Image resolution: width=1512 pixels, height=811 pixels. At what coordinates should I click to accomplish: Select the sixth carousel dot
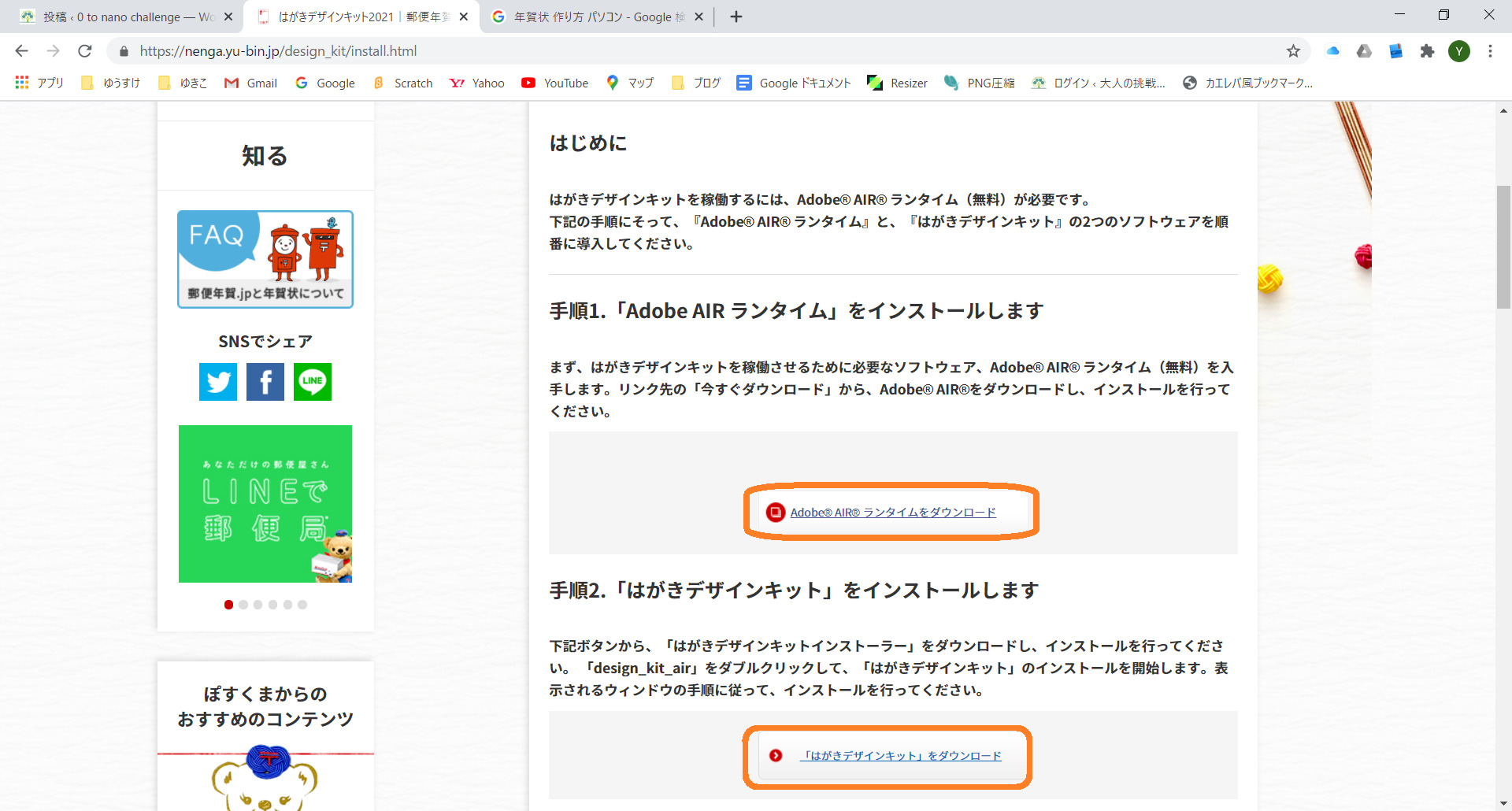[302, 605]
